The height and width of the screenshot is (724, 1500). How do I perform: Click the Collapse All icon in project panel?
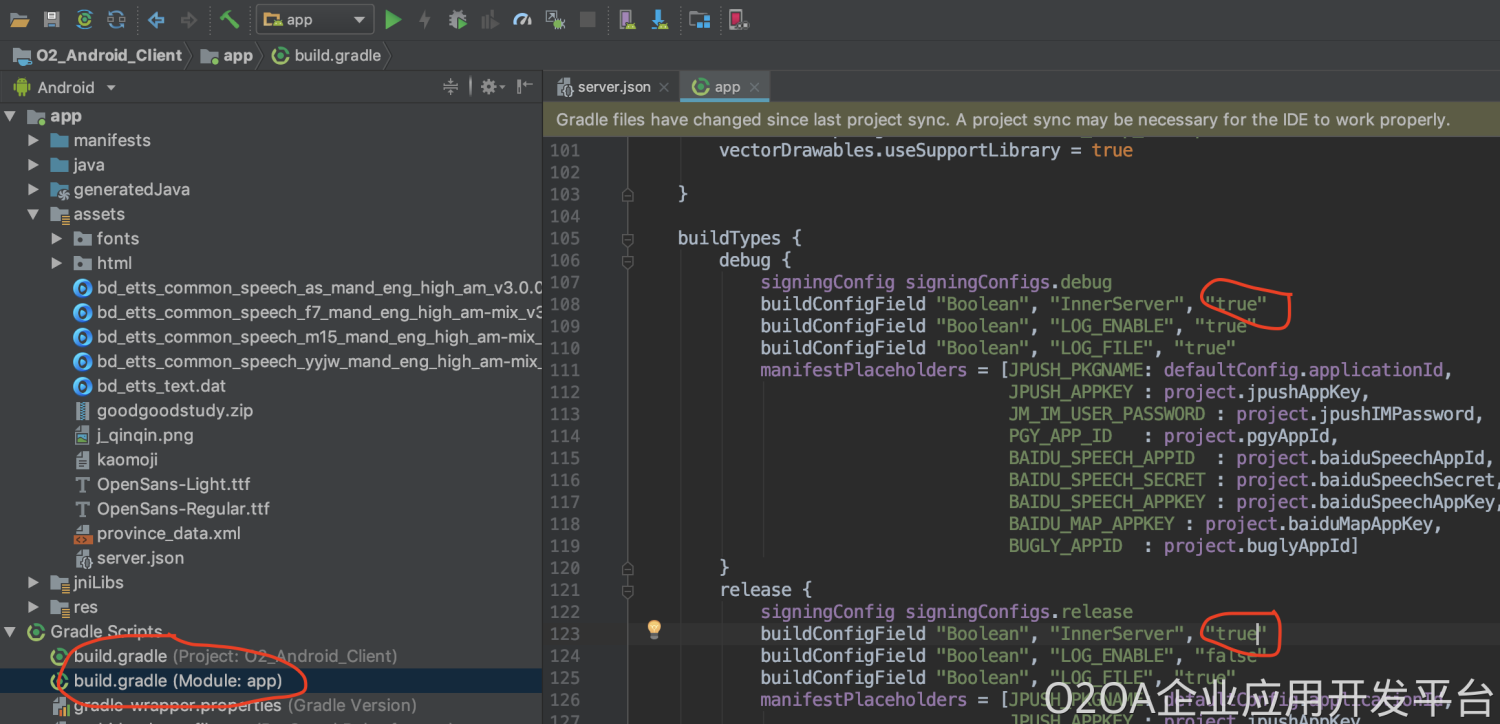tap(450, 87)
